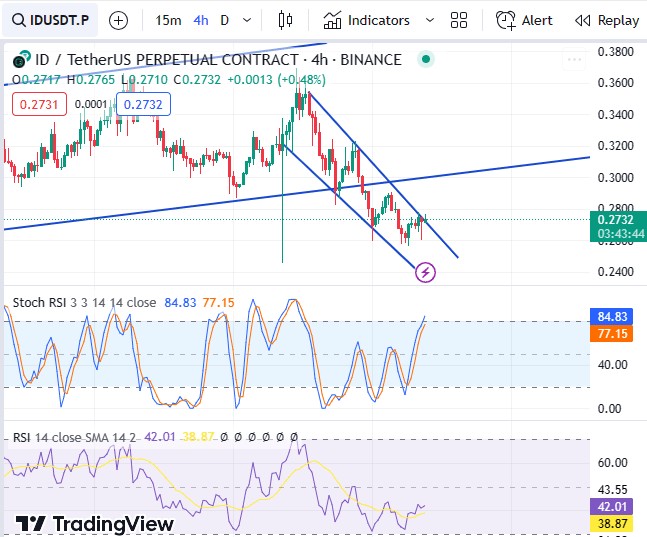The image size is (647, 537).
Task: Expand the timeframe interval dropdown
Action: point(248,20)
